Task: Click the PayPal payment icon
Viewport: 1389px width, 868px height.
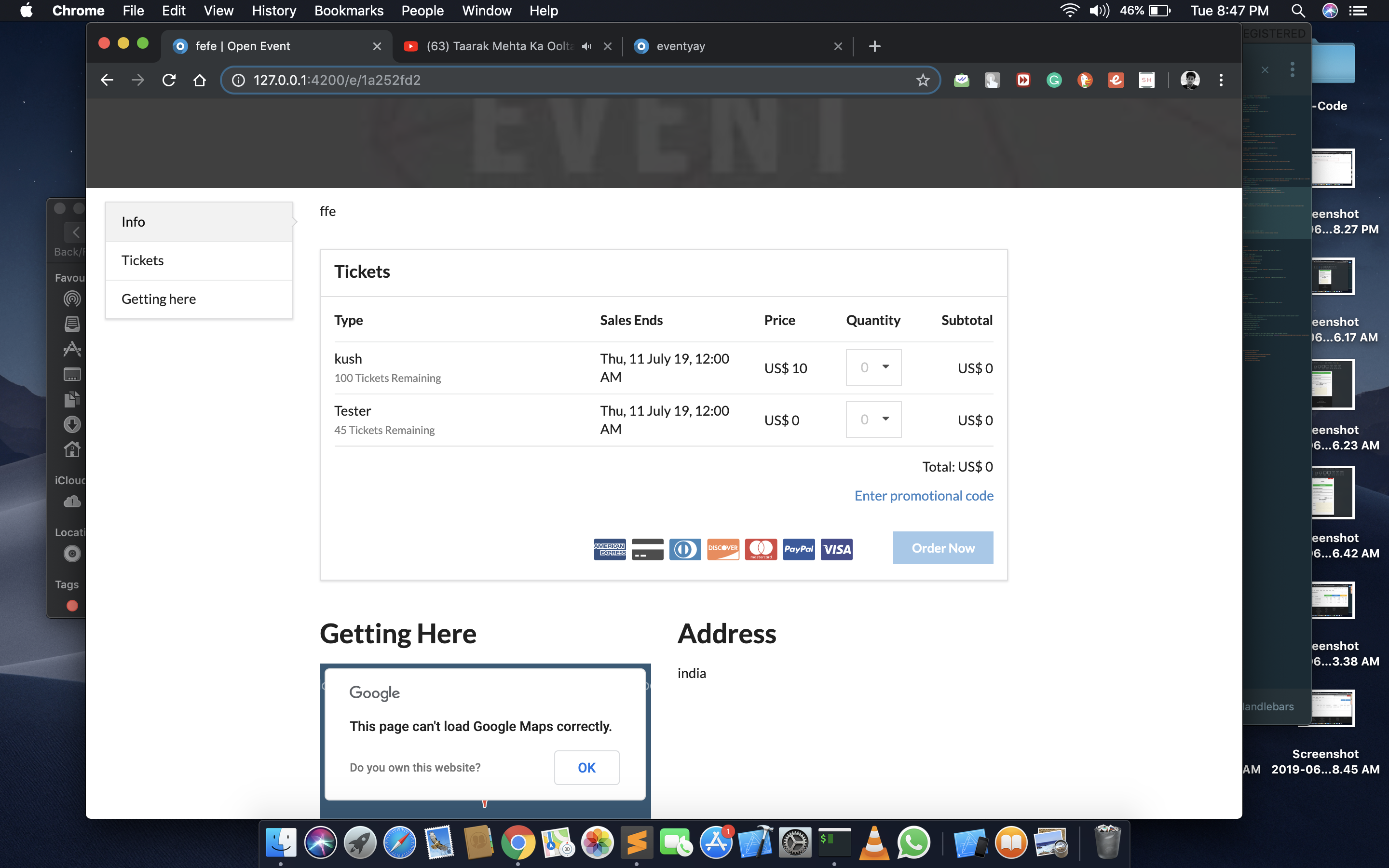Action: (x=798, y=549)
